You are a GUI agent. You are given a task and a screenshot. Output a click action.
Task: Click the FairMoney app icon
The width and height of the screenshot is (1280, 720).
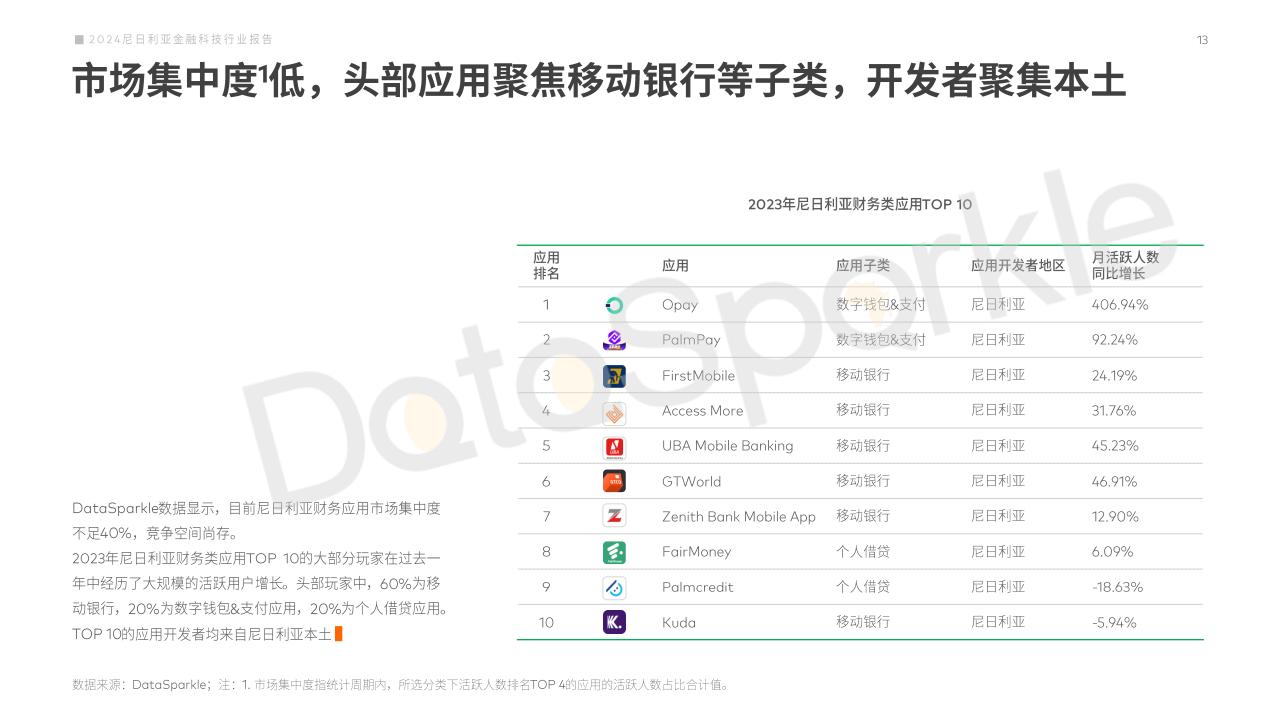[x=614, y=552]
